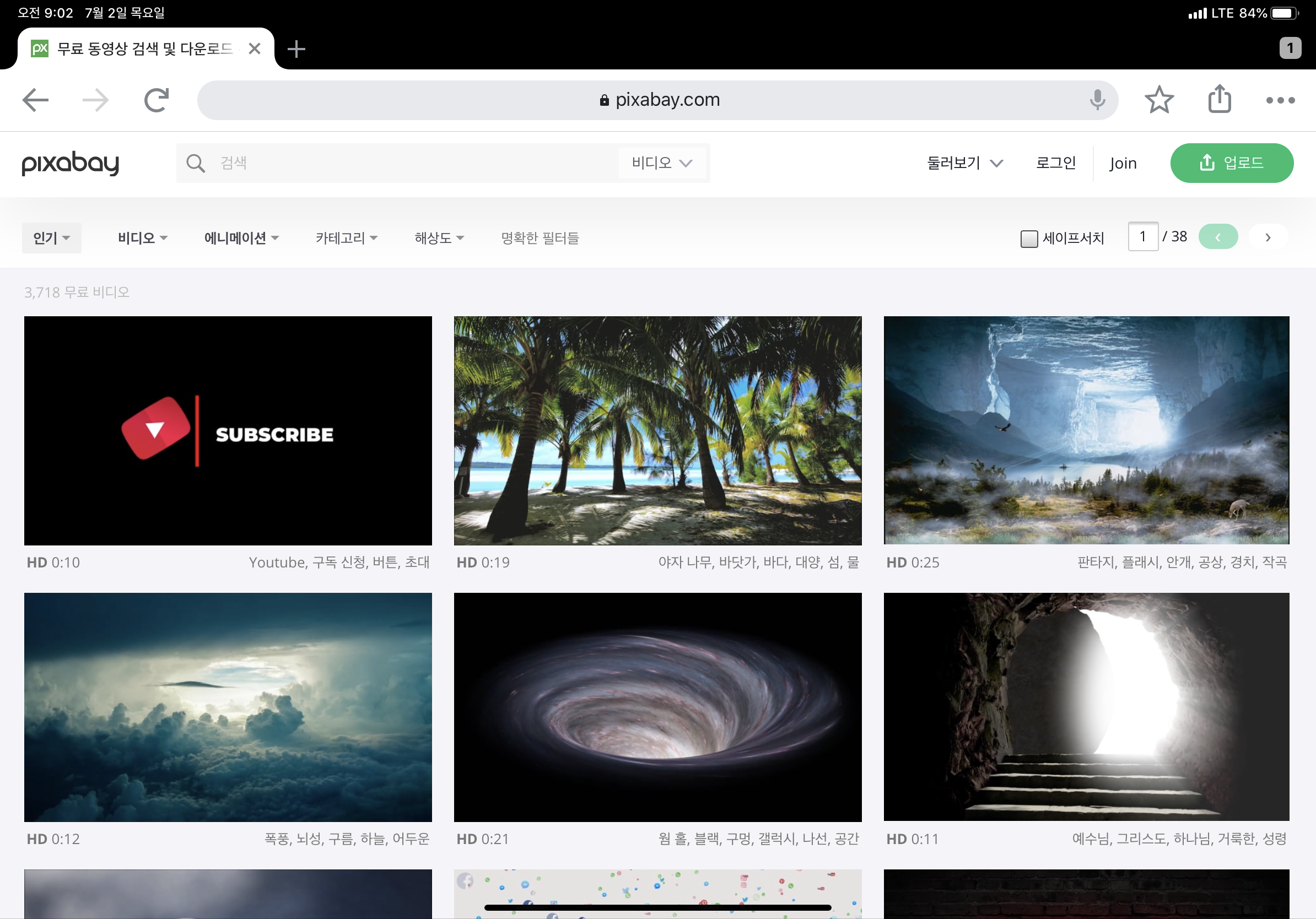Open the SUBSCRIBE video thumbnail
1316x919 pixels.
tap(228, 430)
